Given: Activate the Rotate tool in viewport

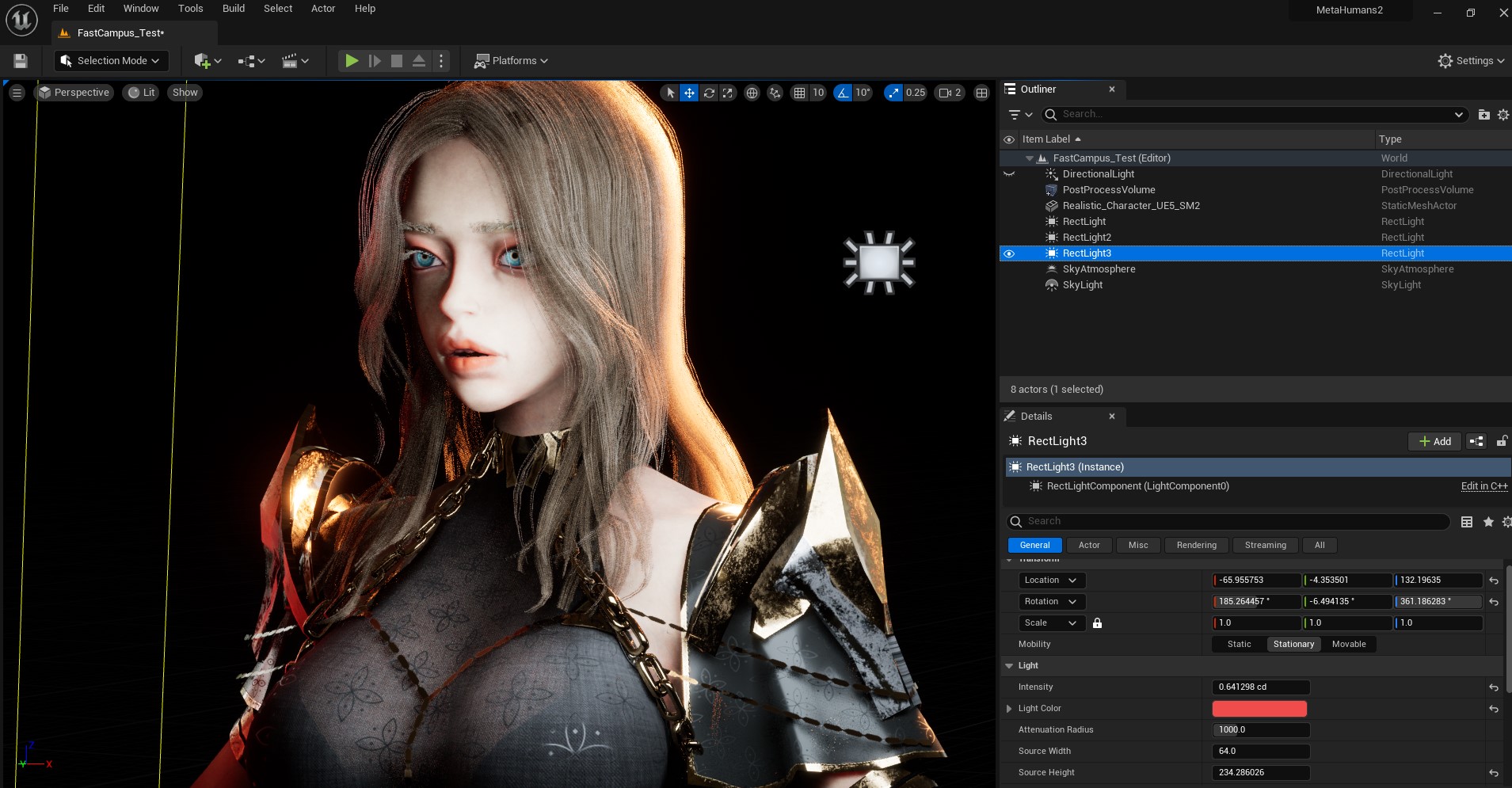Looking at the screenshot, I should click(x=709, y=93).
